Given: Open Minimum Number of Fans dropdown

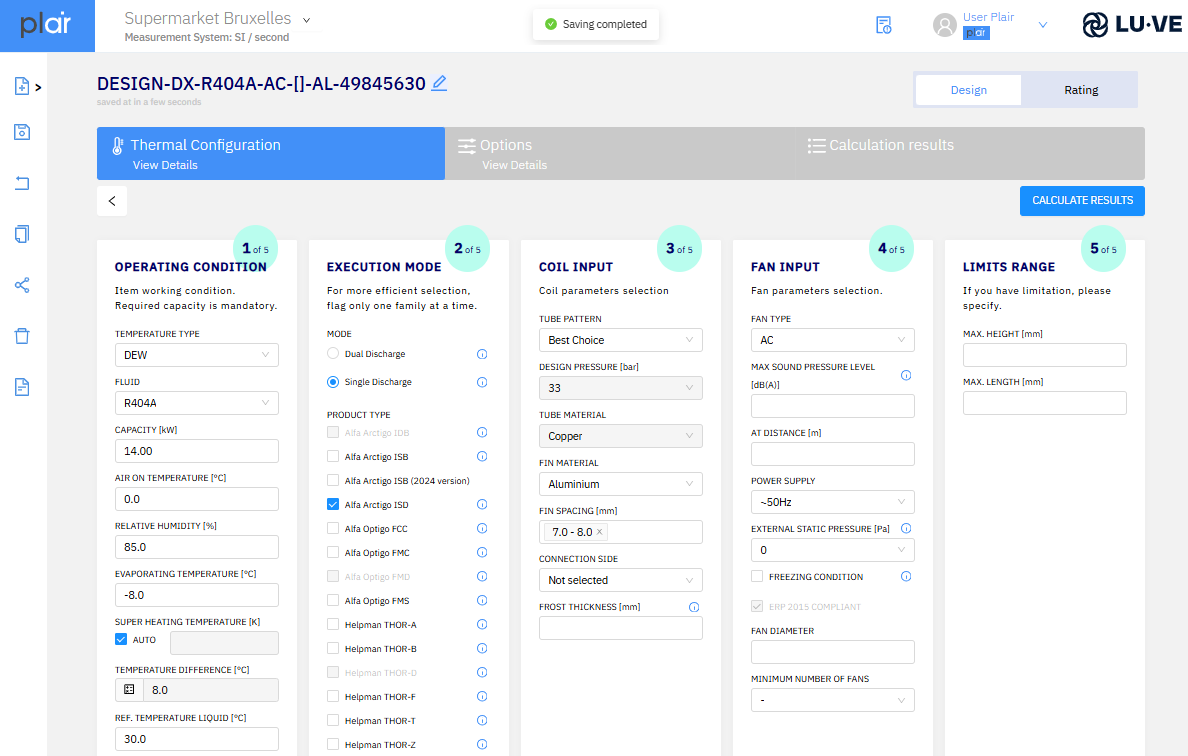Looking at the screenshot, I should (833, 700).
